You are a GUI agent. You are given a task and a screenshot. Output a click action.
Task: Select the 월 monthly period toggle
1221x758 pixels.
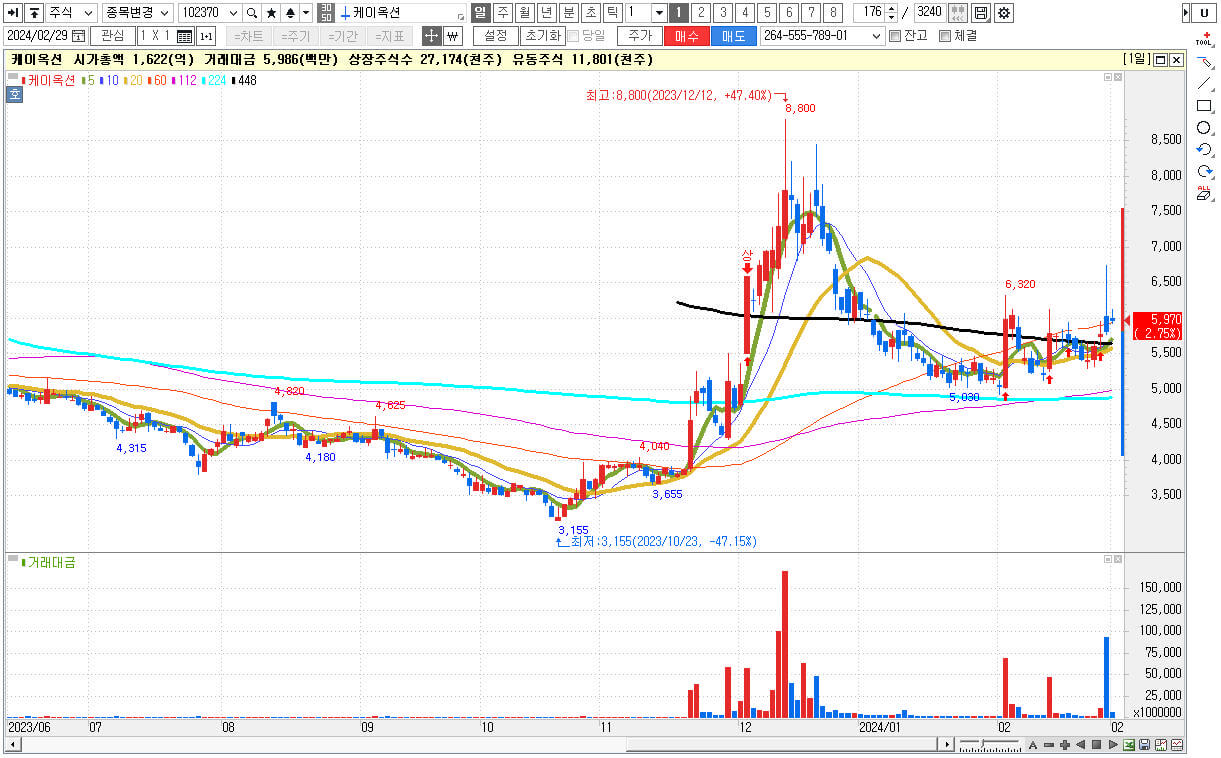pos(524,13)
